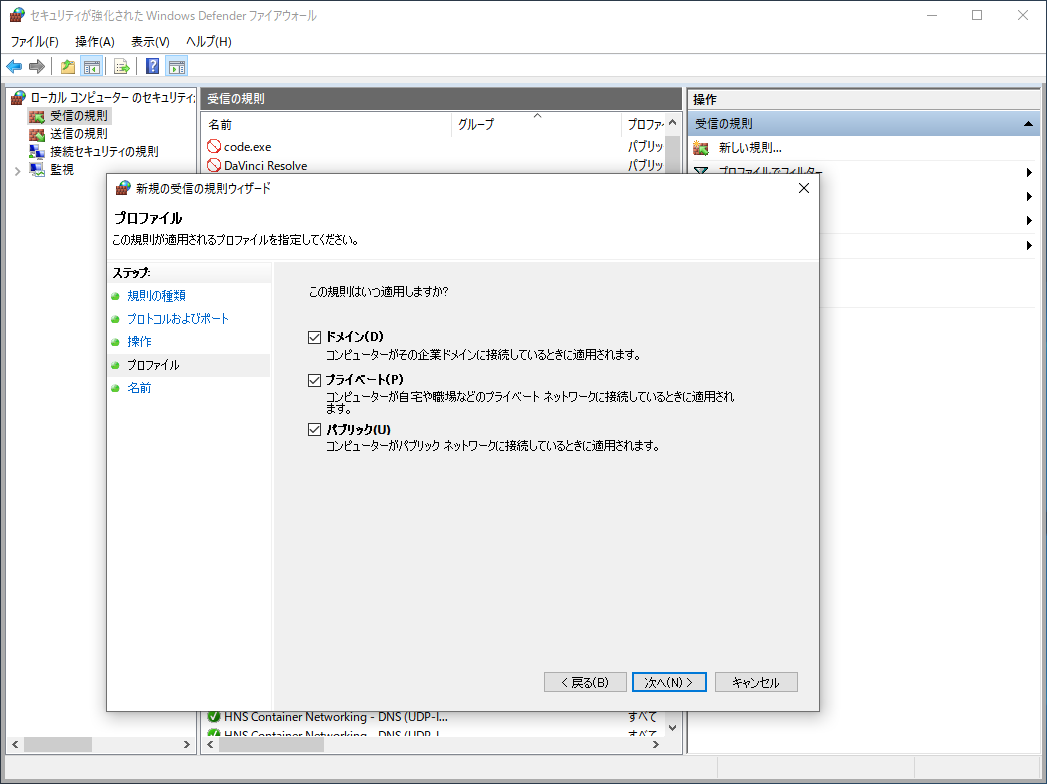
Task: Toggle the Show/Hide Action Pane icon
Action: 177,66
